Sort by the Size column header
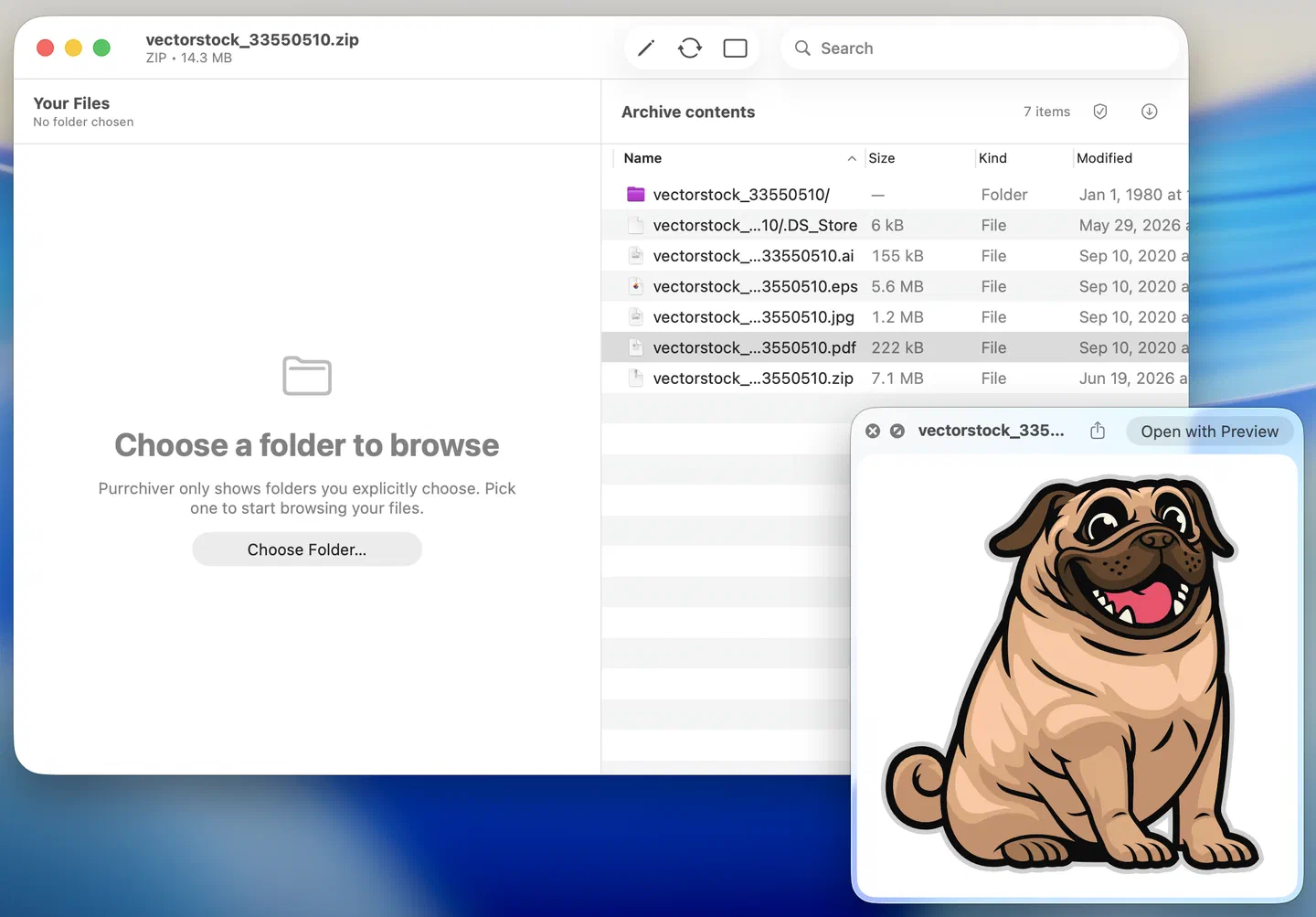1316x917 pixels. click(x=882, y=158)
